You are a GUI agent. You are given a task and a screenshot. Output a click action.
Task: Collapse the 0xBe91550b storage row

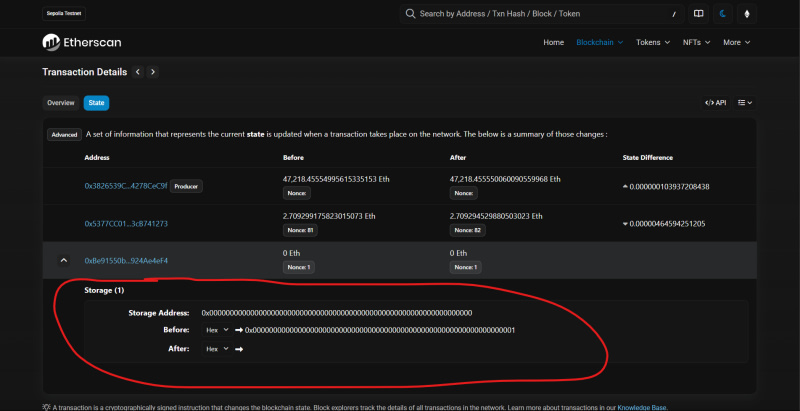click(x=63, y=261)
